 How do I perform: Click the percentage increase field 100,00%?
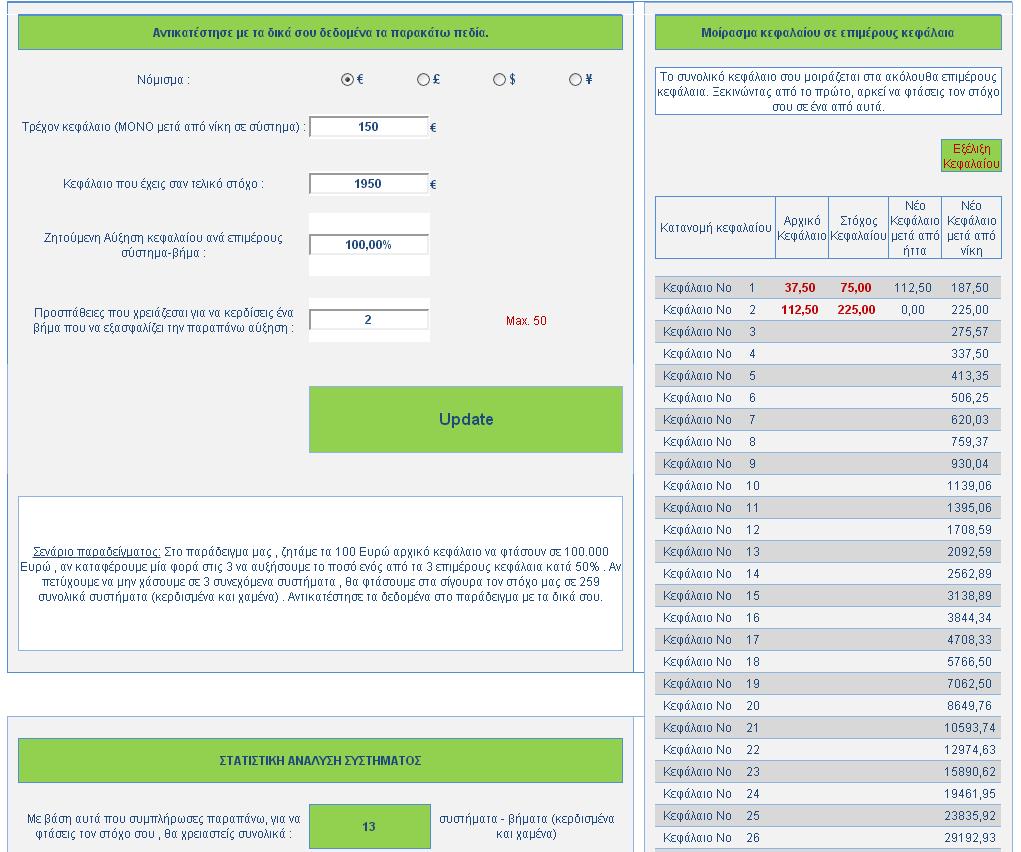369,245
